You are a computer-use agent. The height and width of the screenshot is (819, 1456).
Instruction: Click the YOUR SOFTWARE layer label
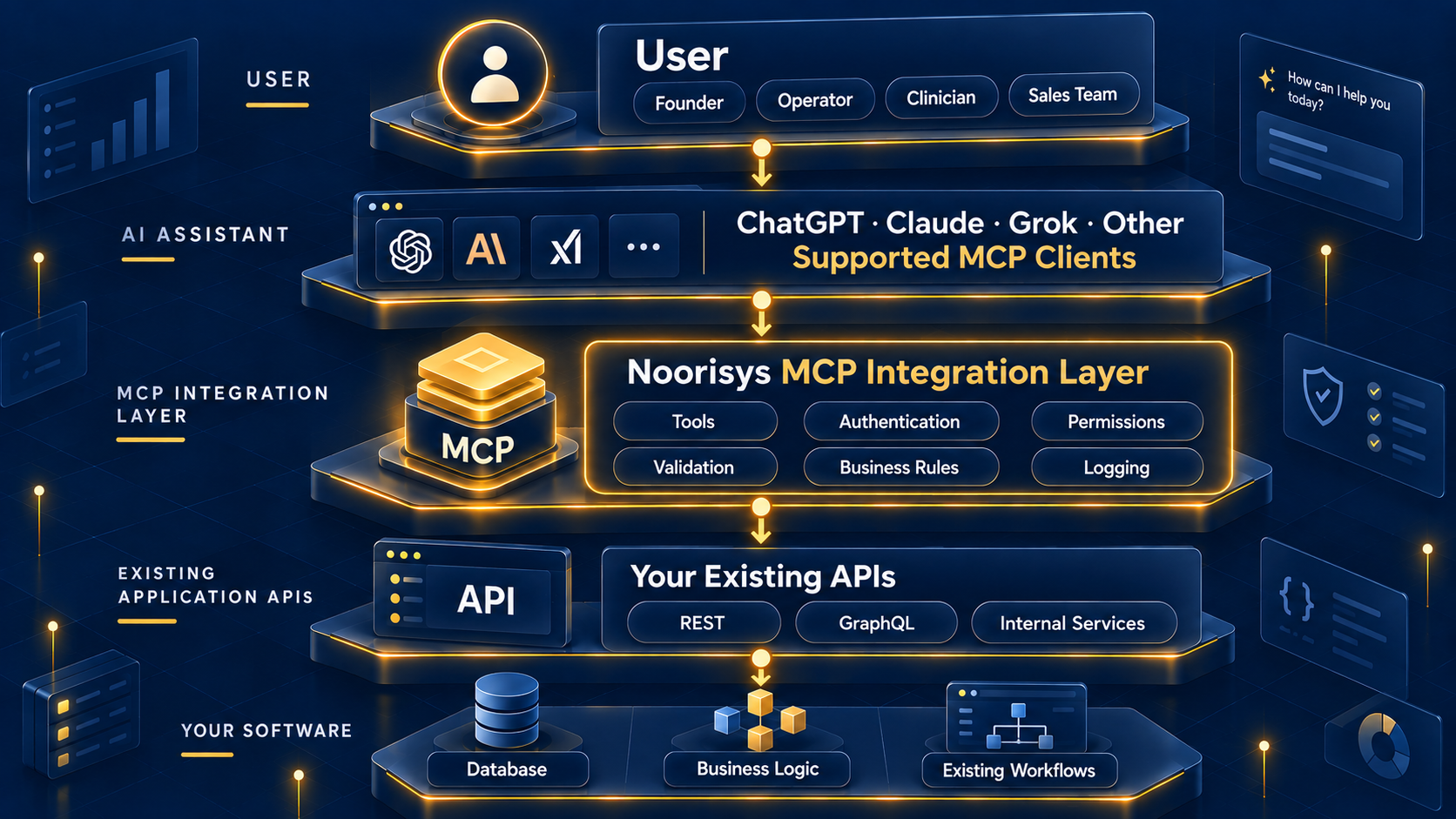pos(266,730)
